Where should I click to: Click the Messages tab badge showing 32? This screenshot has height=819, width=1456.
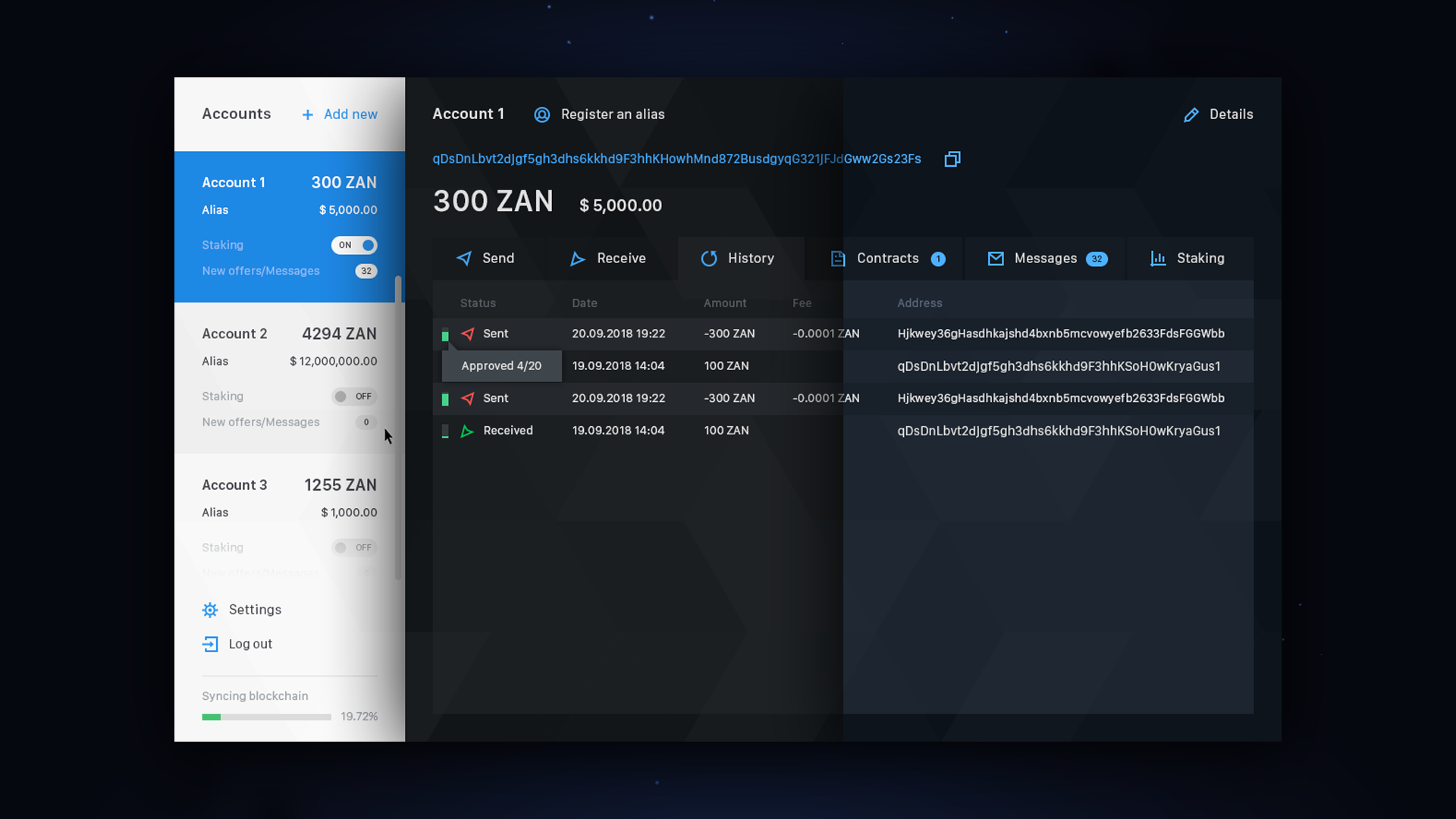click(x=1097, y=259)
